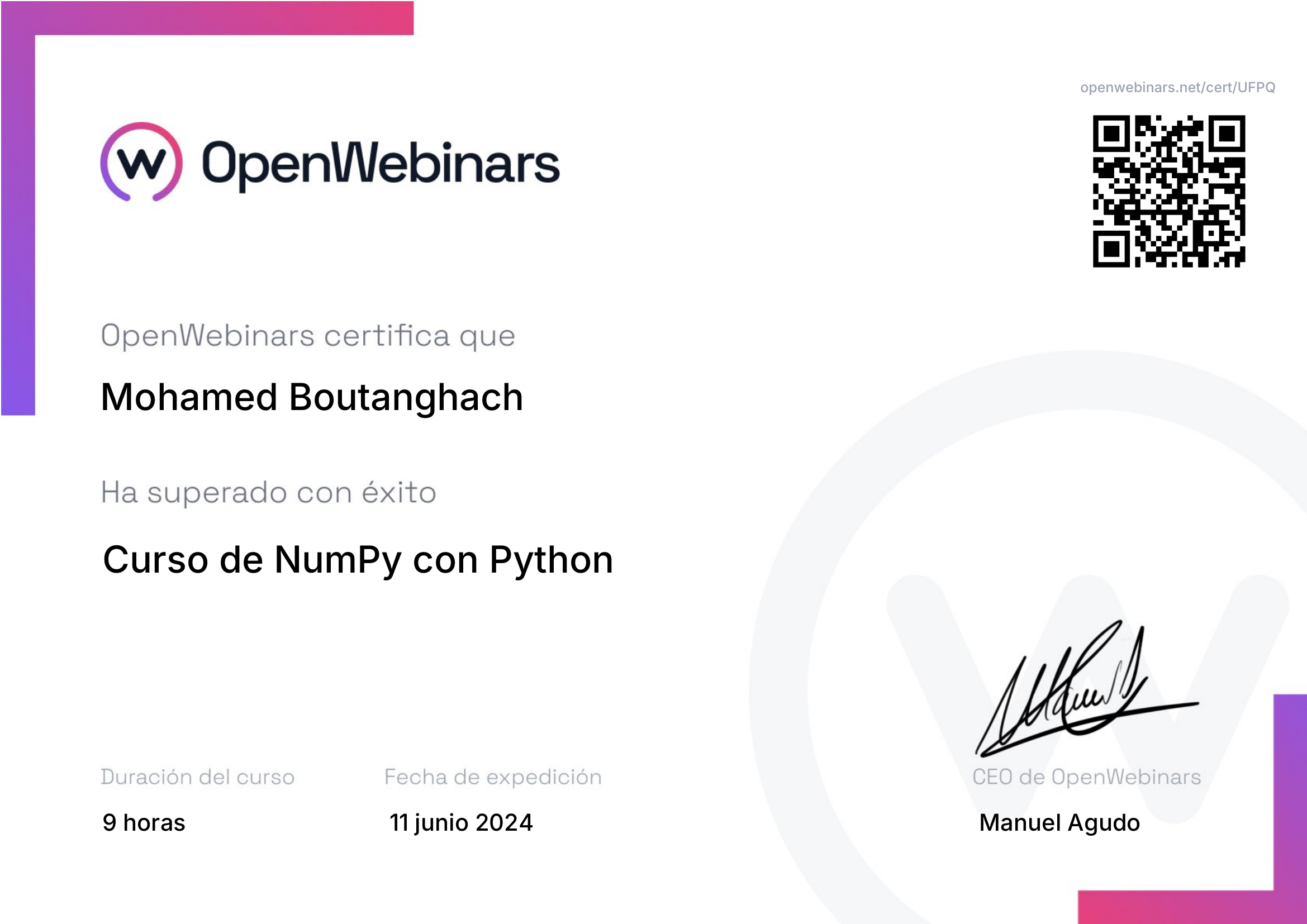Click the name Manuel Agudo
1307x924 pixels.
[x=1059, y=823]
